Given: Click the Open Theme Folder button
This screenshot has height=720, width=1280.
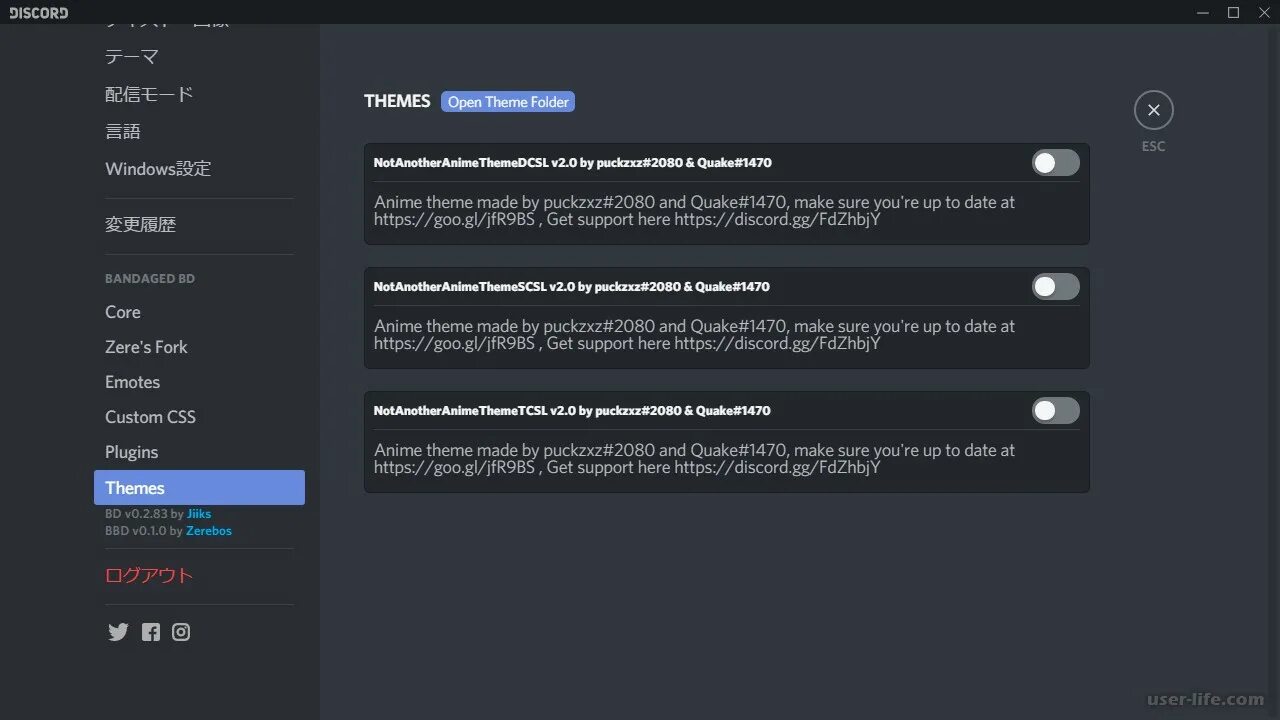Looking at the screenshot, I should pyautogui.click(x=508, y=102).
